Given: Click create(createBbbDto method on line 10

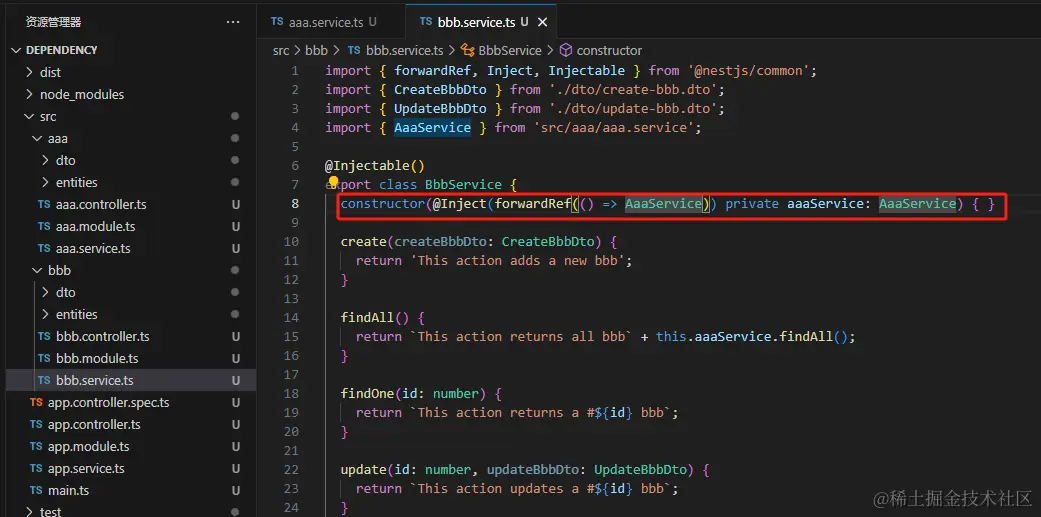Looking at the screenshot, I should click(432, 242).
